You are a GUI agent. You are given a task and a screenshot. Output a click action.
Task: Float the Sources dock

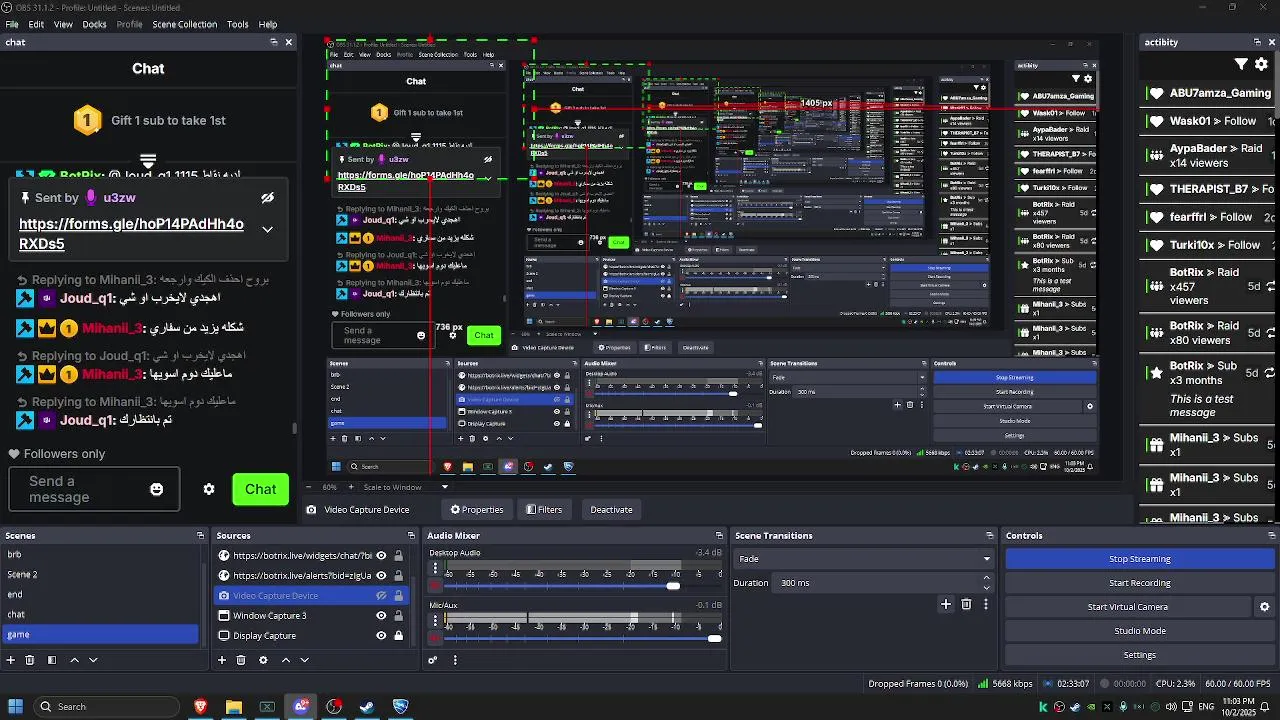point(411,536)
